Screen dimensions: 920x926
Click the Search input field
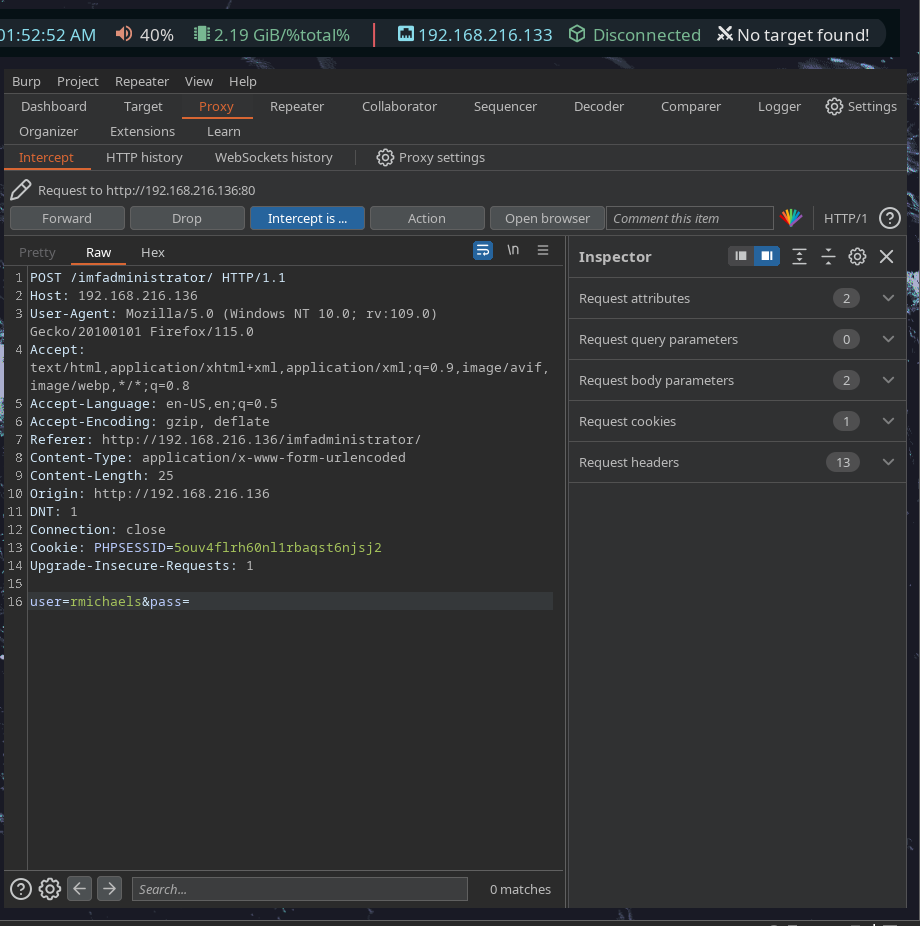[299, 889]
